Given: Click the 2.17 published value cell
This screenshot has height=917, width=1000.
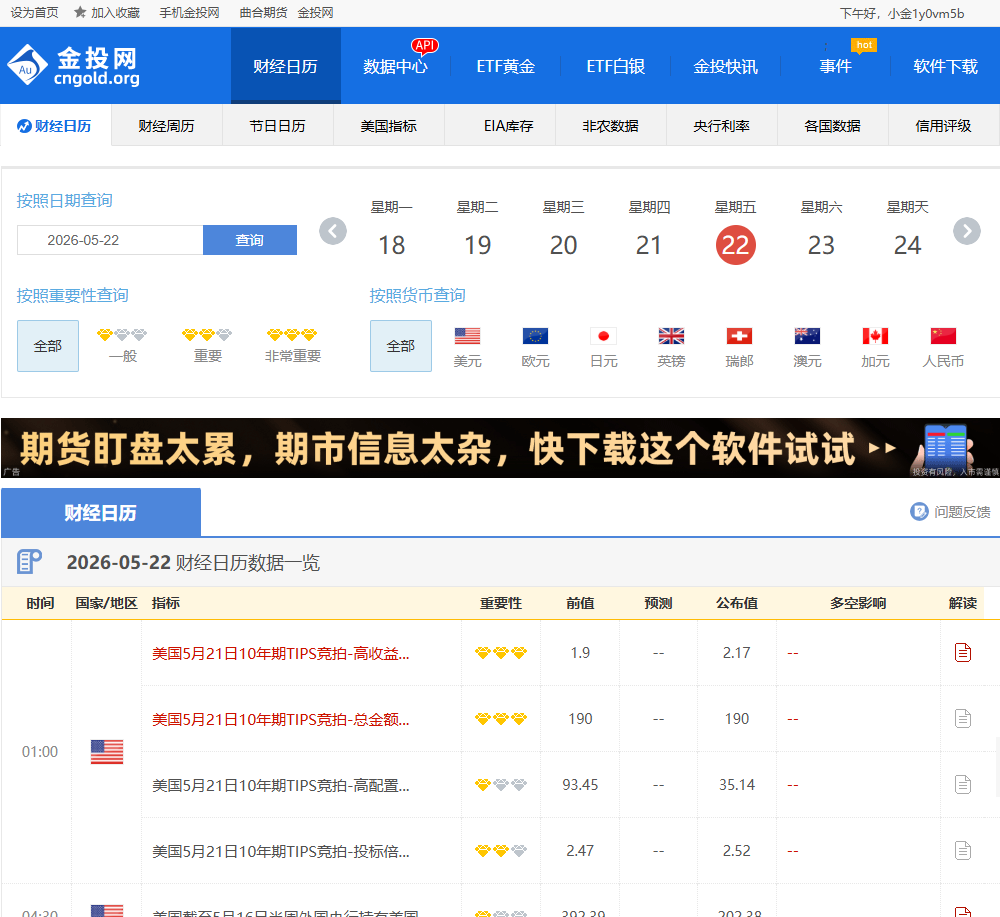Looking at the screenshot, I should [737, 653].
